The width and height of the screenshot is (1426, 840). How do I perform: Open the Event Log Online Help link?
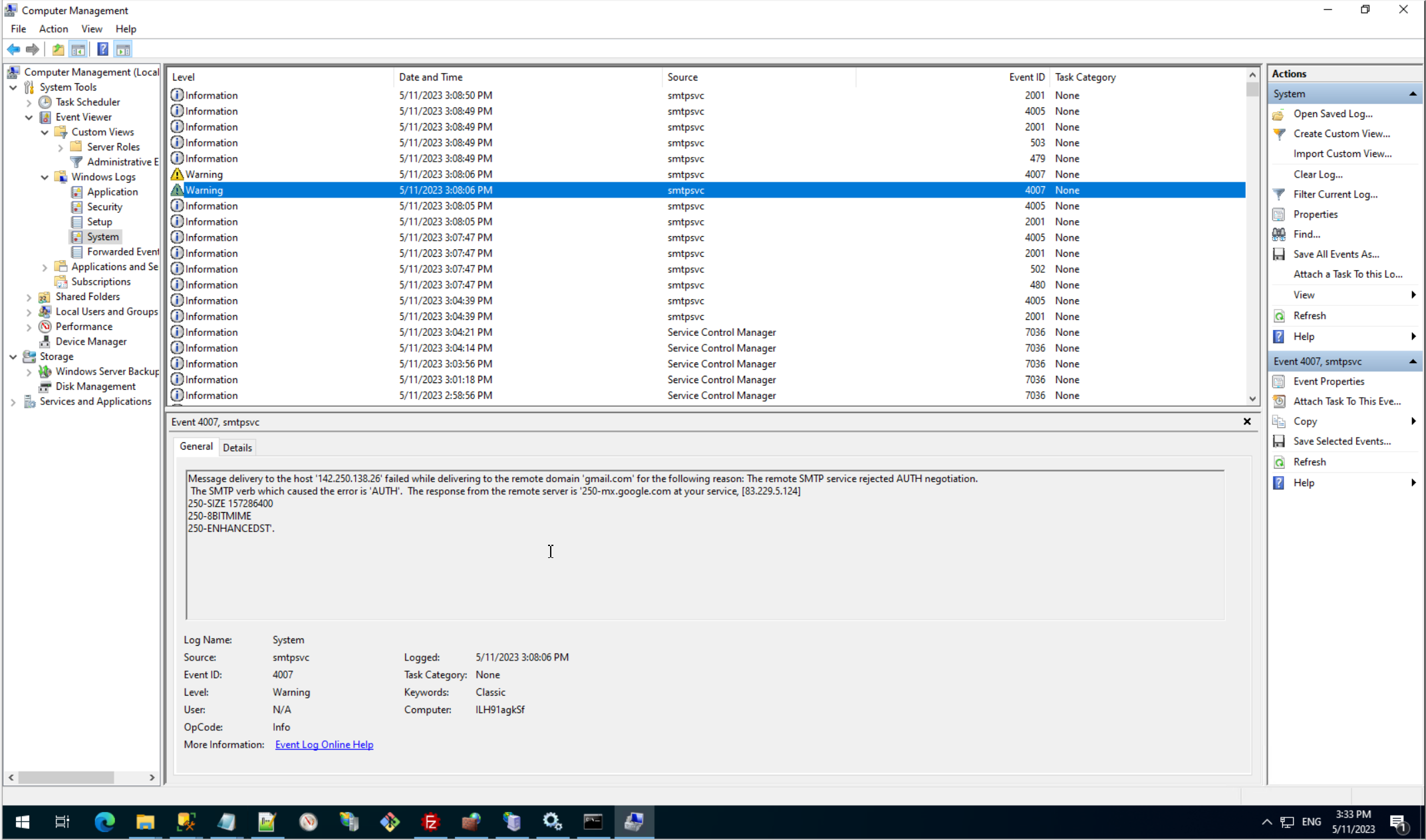324,745
